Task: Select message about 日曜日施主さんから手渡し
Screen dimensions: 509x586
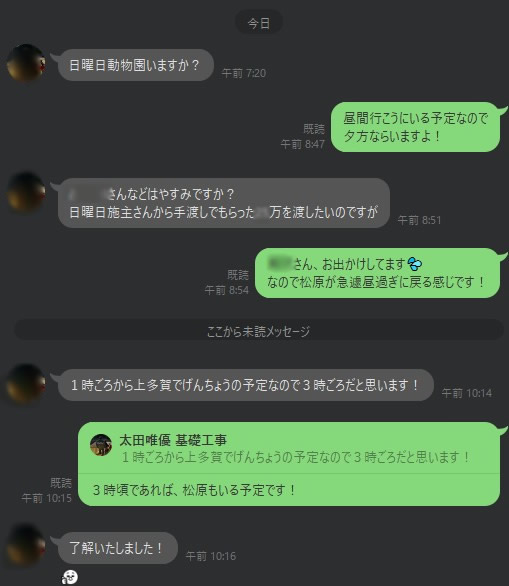Action: point(224,203)
